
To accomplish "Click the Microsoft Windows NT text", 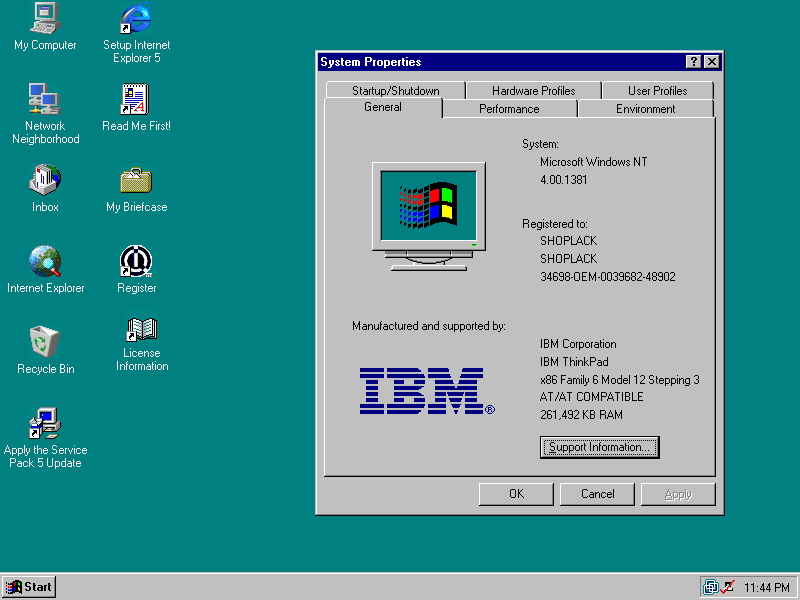I will (x=593, y=162).
